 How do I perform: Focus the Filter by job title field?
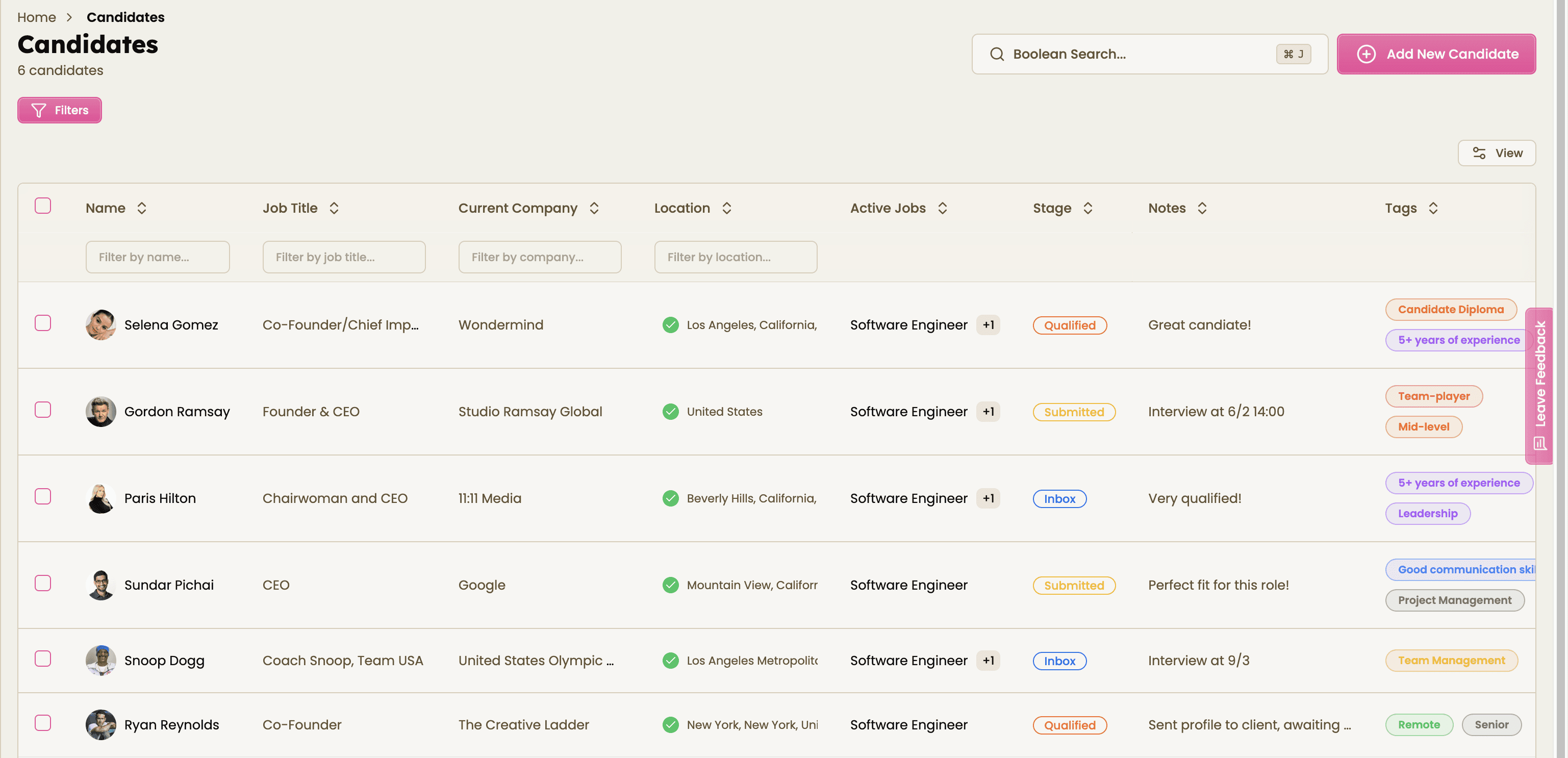pos(344,257)
